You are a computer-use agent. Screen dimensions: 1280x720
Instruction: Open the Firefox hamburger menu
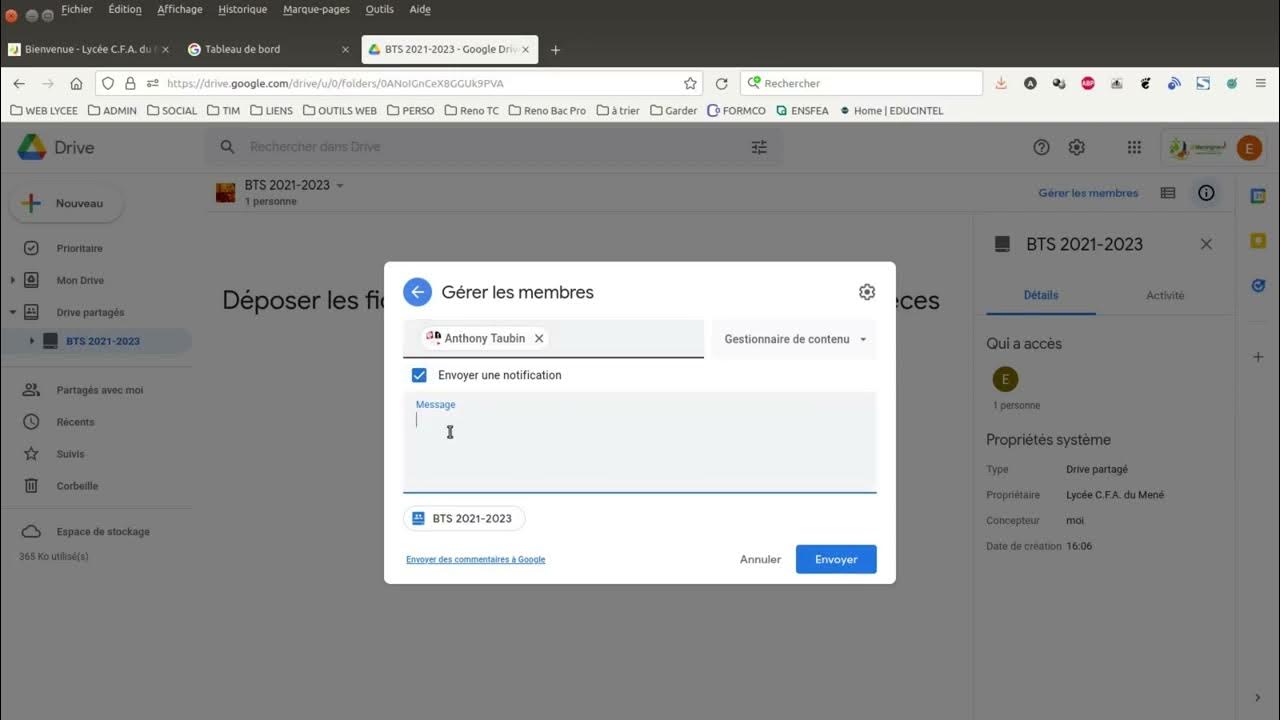pos(1260,84)
